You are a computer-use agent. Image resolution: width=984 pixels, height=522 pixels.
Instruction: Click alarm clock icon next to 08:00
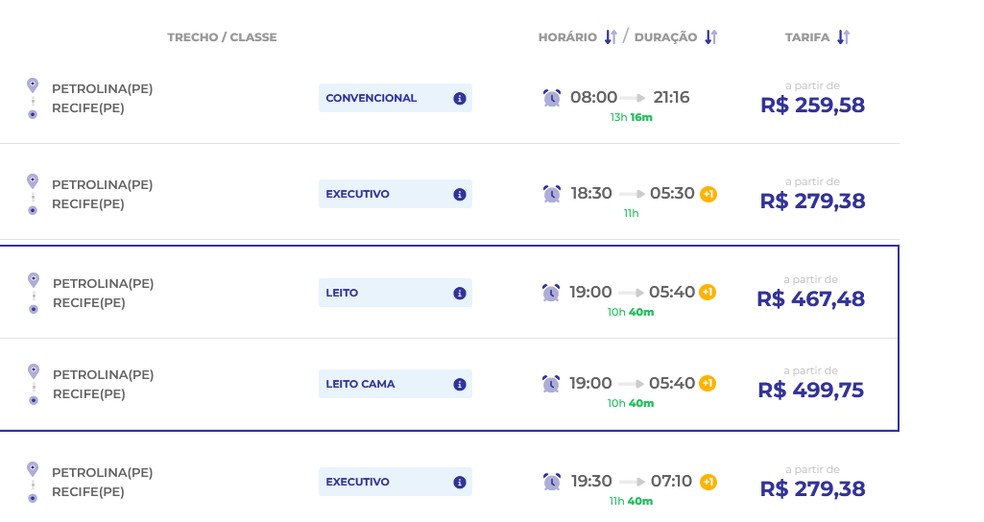(x=552, y=98)
